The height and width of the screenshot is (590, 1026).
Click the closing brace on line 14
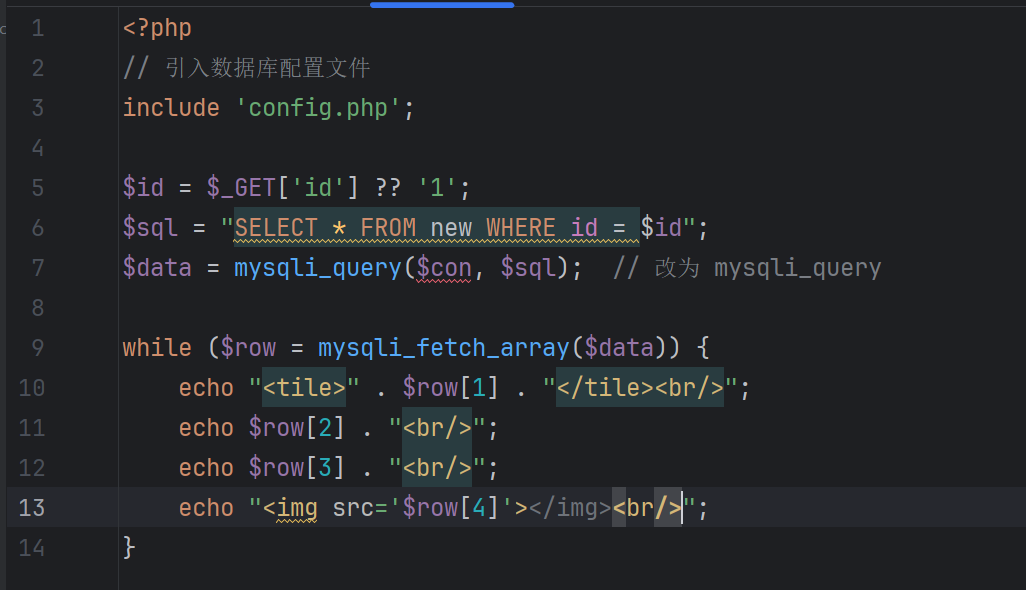coord(129,547)
